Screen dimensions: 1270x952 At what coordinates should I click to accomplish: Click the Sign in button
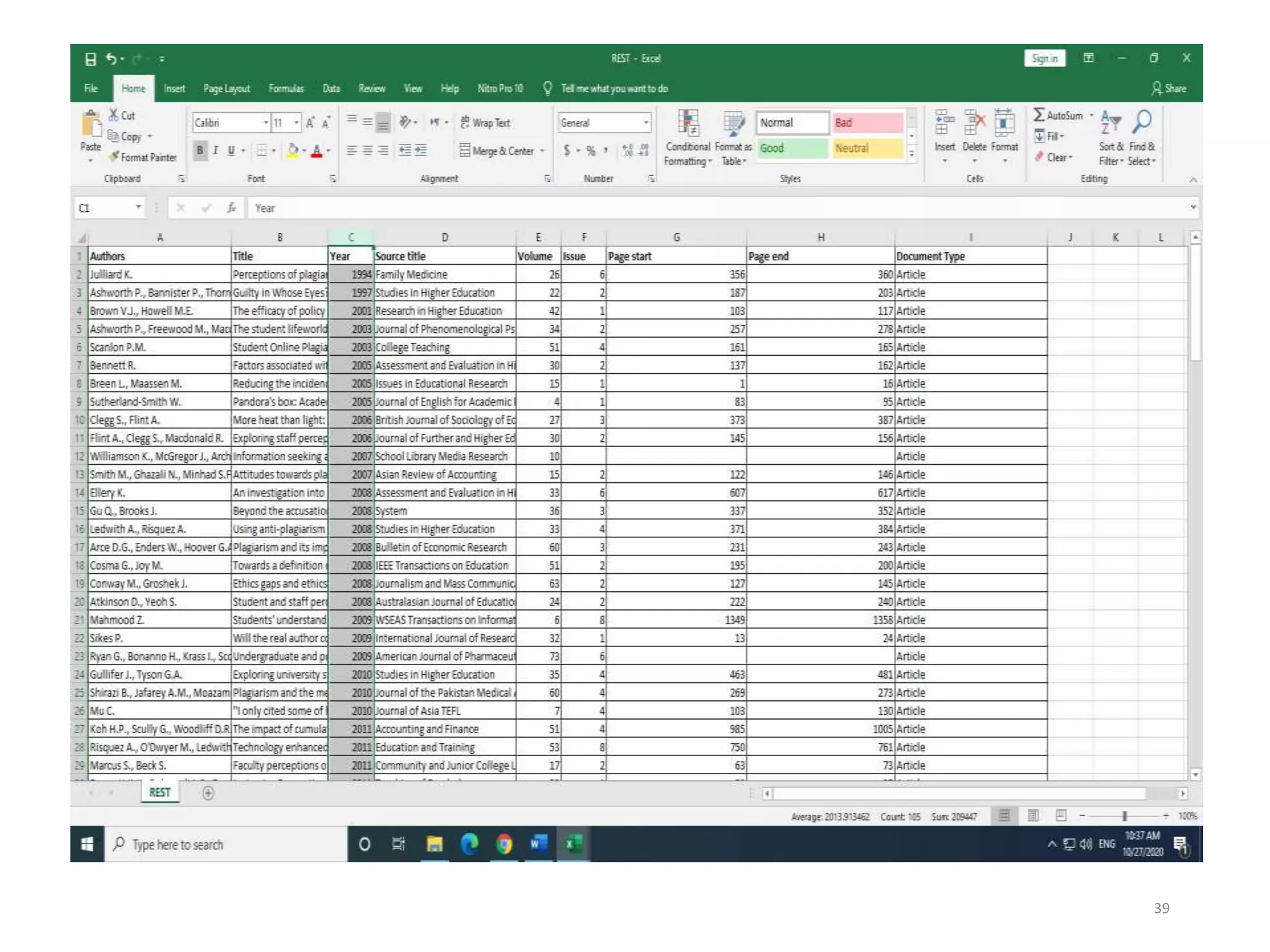point(1044,58)
